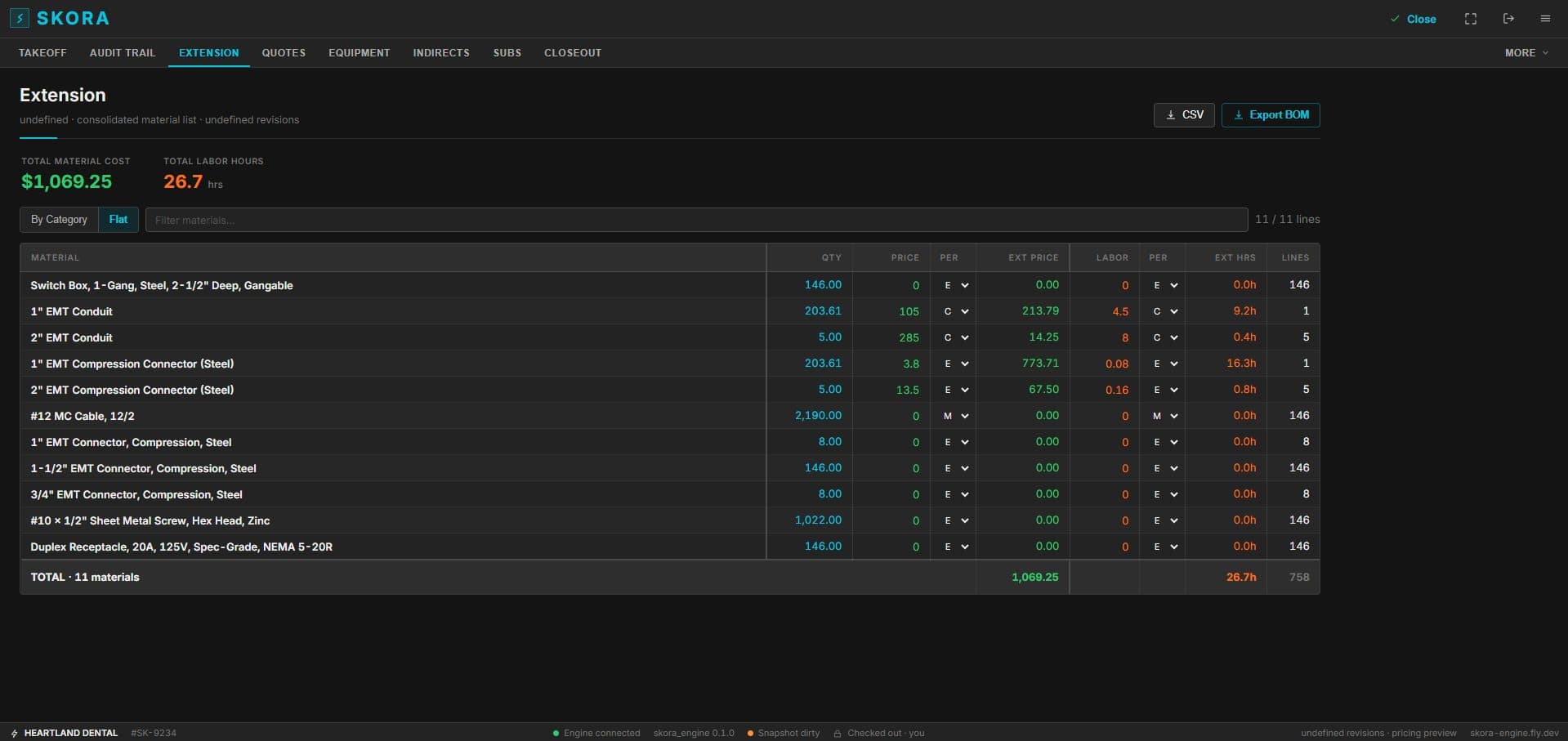Click quantity 1,022.00 for Sheet Metal Screw
This screenshot has height=741, width=1568.
[818, 520]
